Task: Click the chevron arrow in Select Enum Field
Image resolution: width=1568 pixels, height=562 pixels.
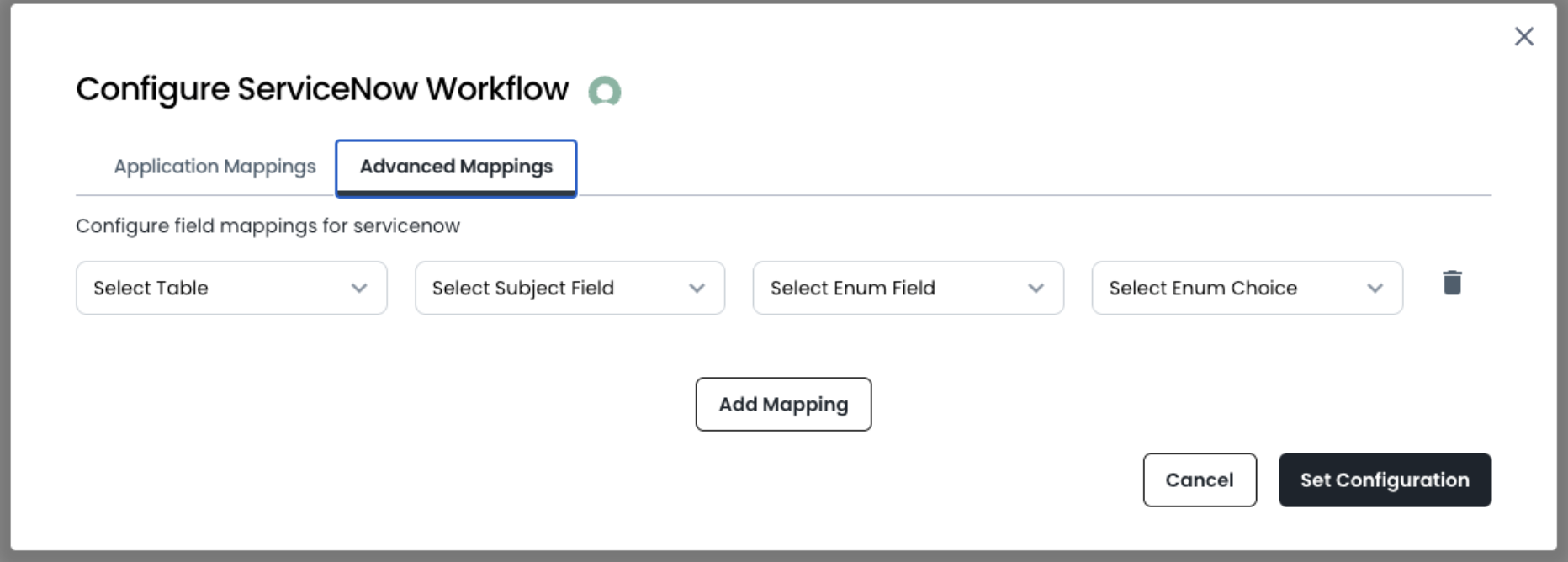Action: tap(1036, 288)
